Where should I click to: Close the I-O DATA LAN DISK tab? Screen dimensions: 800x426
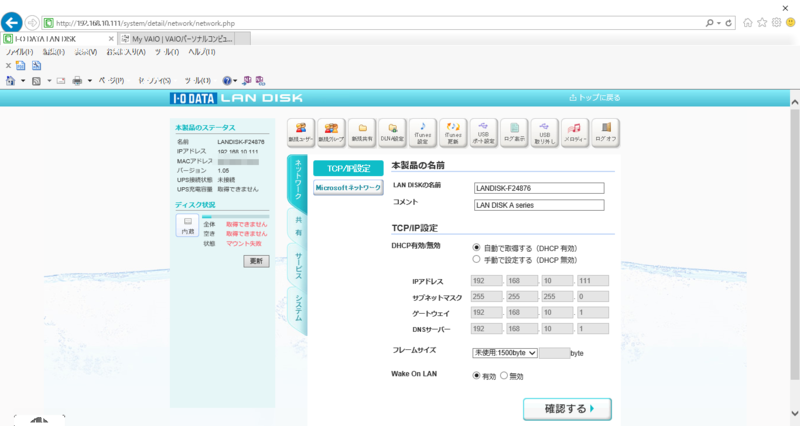(111, 39)
